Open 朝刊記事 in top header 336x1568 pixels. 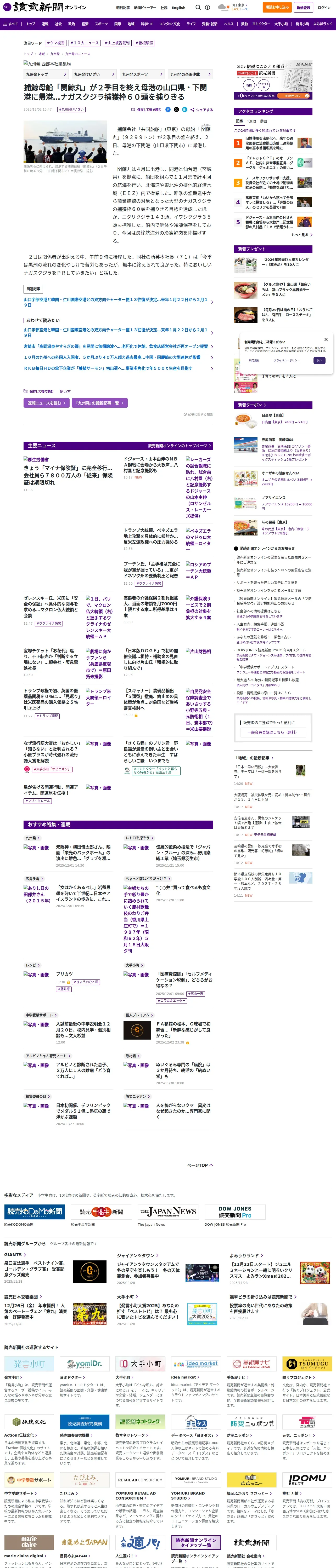(x=123, y=8)
